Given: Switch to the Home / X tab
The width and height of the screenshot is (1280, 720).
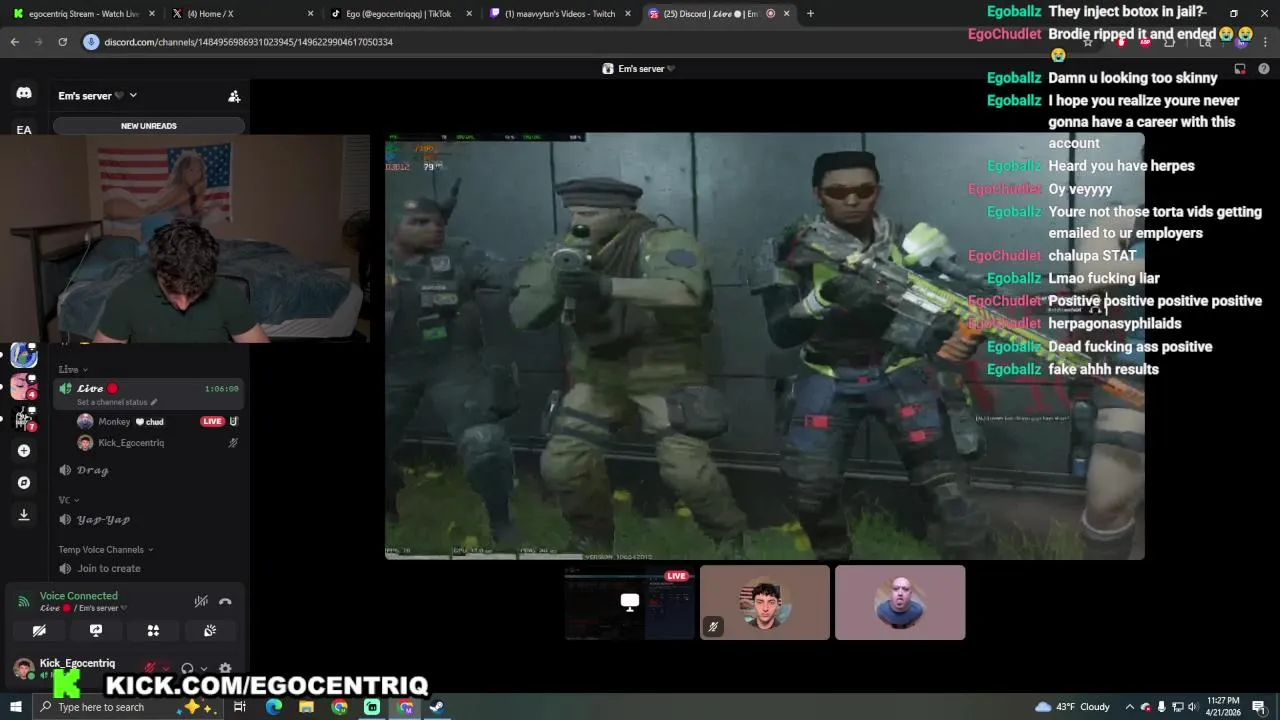Looking at the screenshot, I should click(243, 14).
